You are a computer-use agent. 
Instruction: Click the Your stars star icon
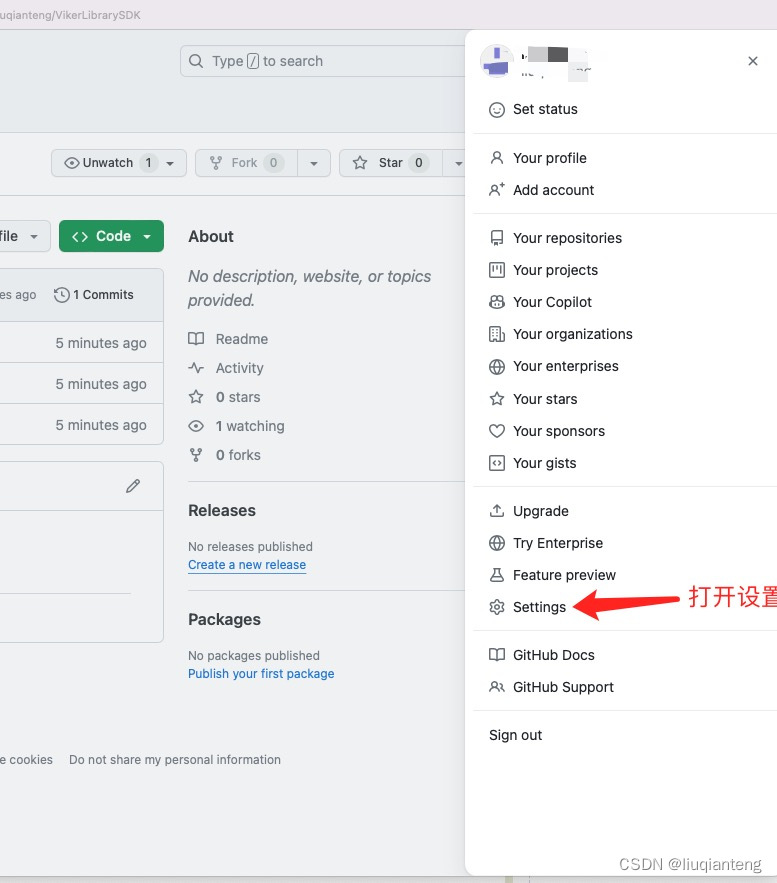(x=497, y=399)
